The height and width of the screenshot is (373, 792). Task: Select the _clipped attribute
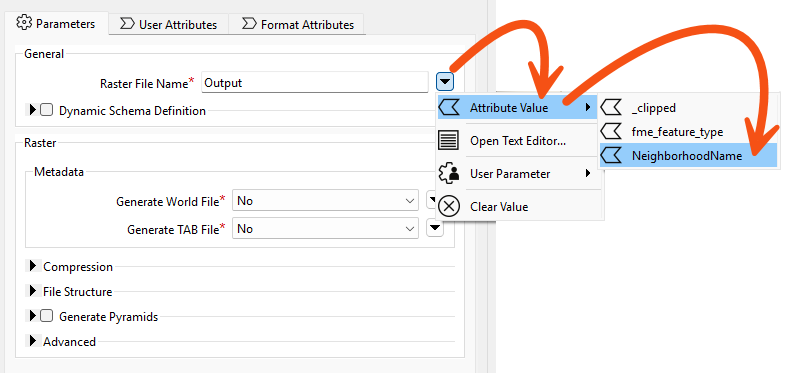688,108
